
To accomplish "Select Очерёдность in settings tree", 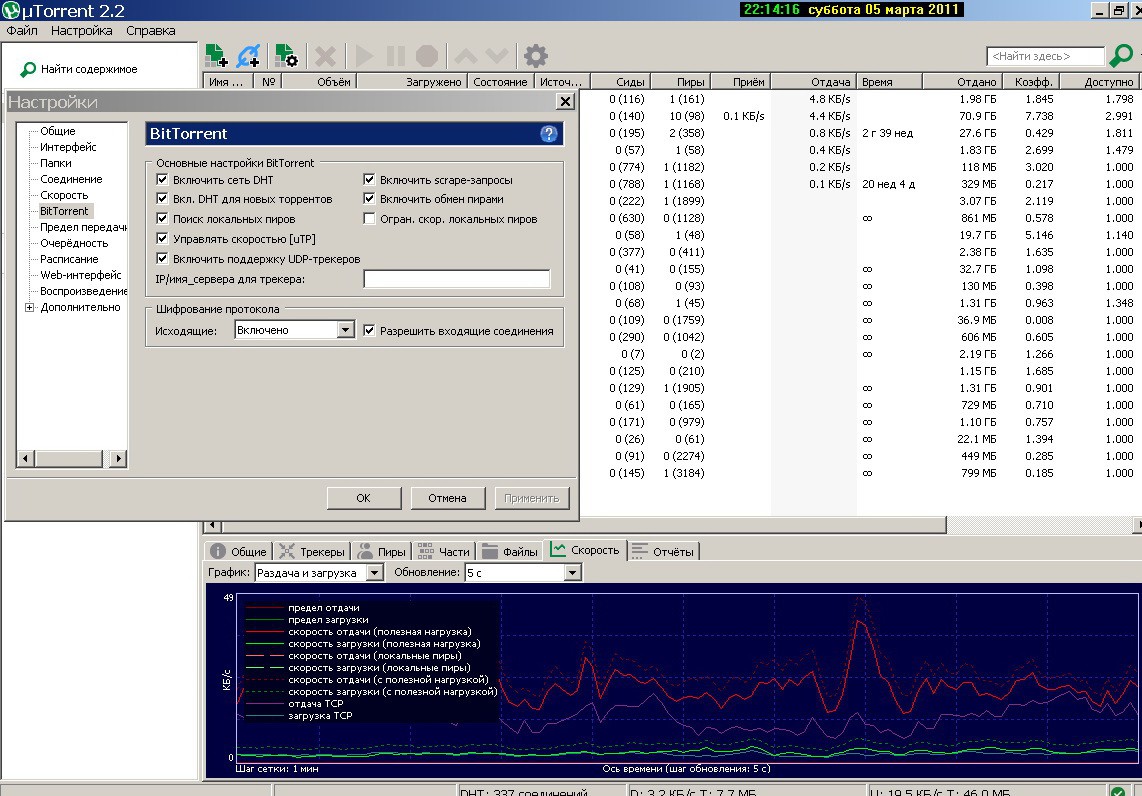I will click(74, 243).
